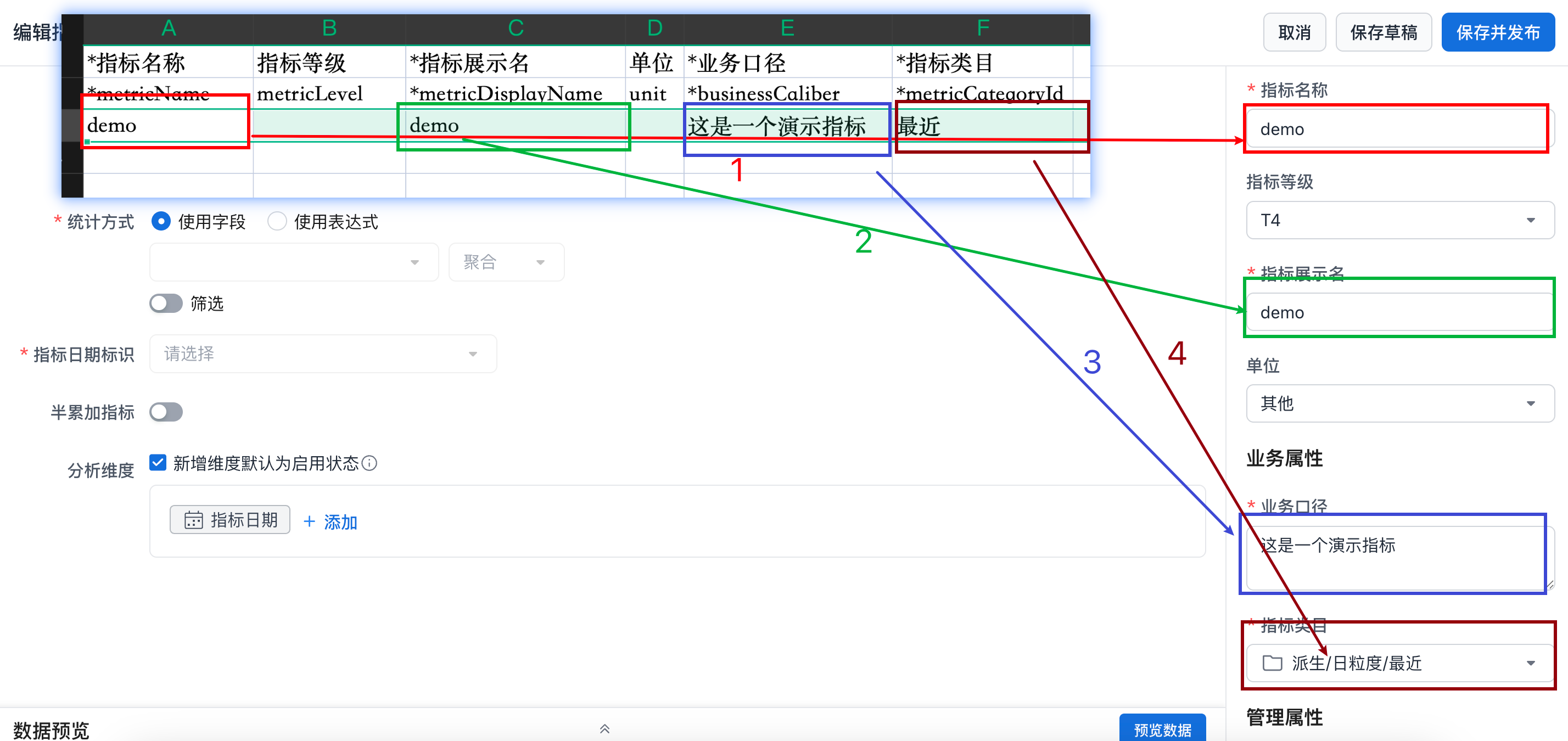Image resolution: width=1568 pixels, height=741 pixels.
Task: Open the 聚合 aggregation dropdown
Action: (505, 262)
